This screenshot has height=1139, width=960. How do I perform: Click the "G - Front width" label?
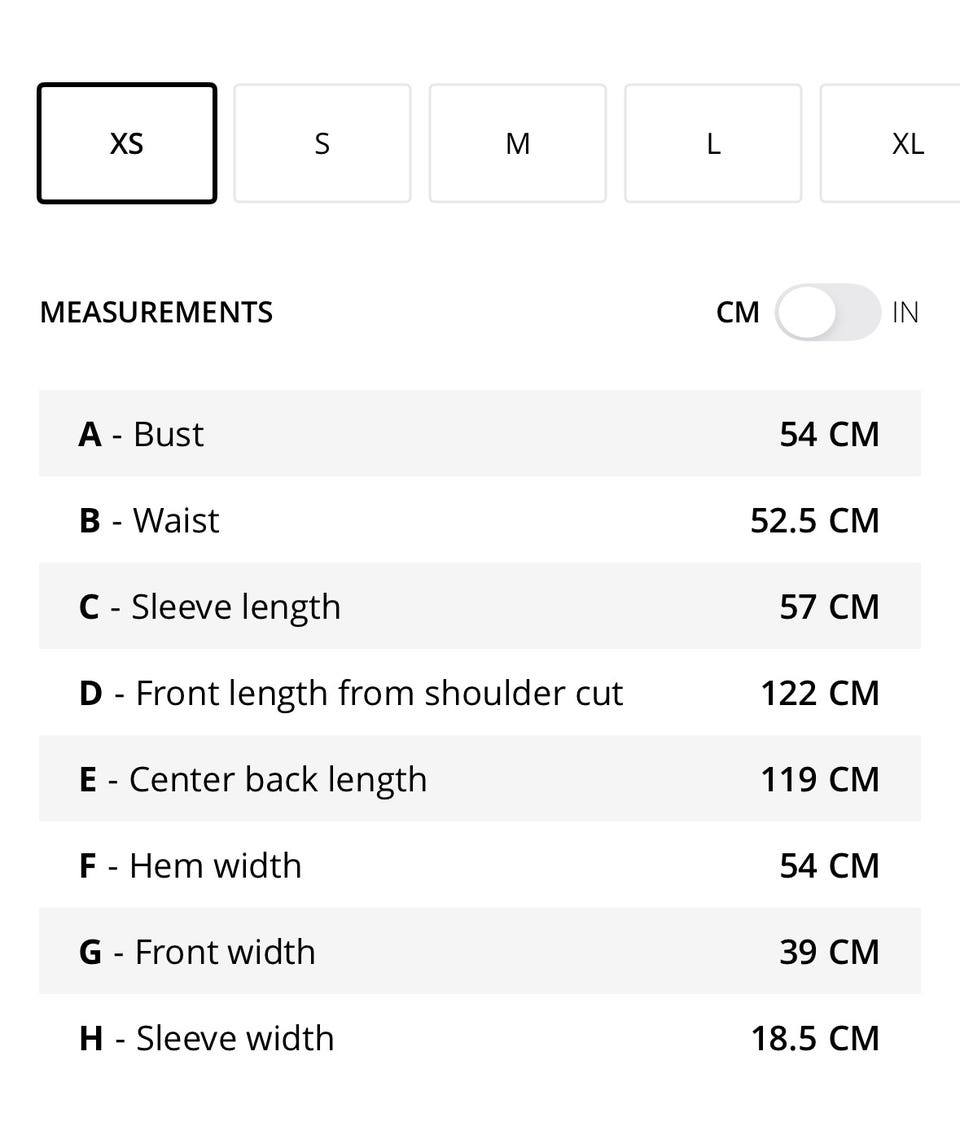[197, 952]
